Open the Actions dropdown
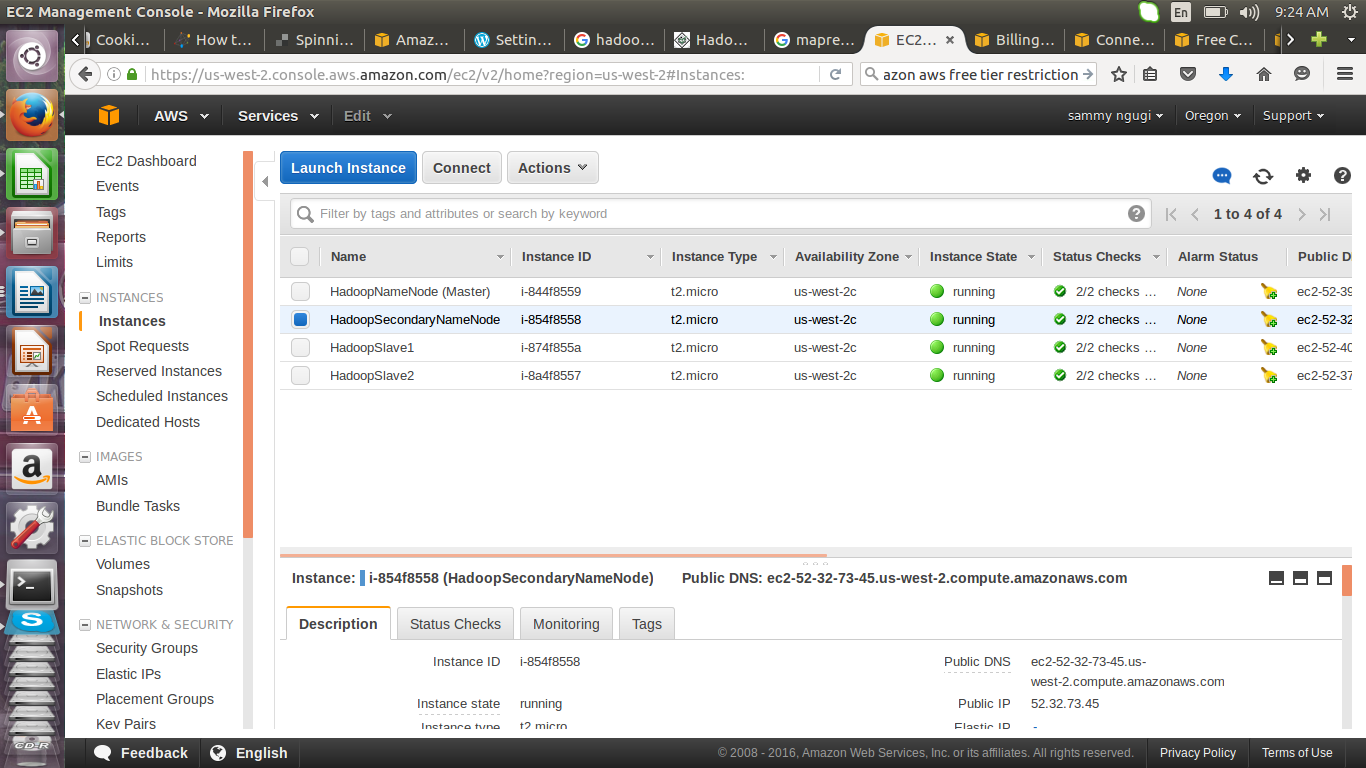The image size is (1366, 768). click(553, 168)
